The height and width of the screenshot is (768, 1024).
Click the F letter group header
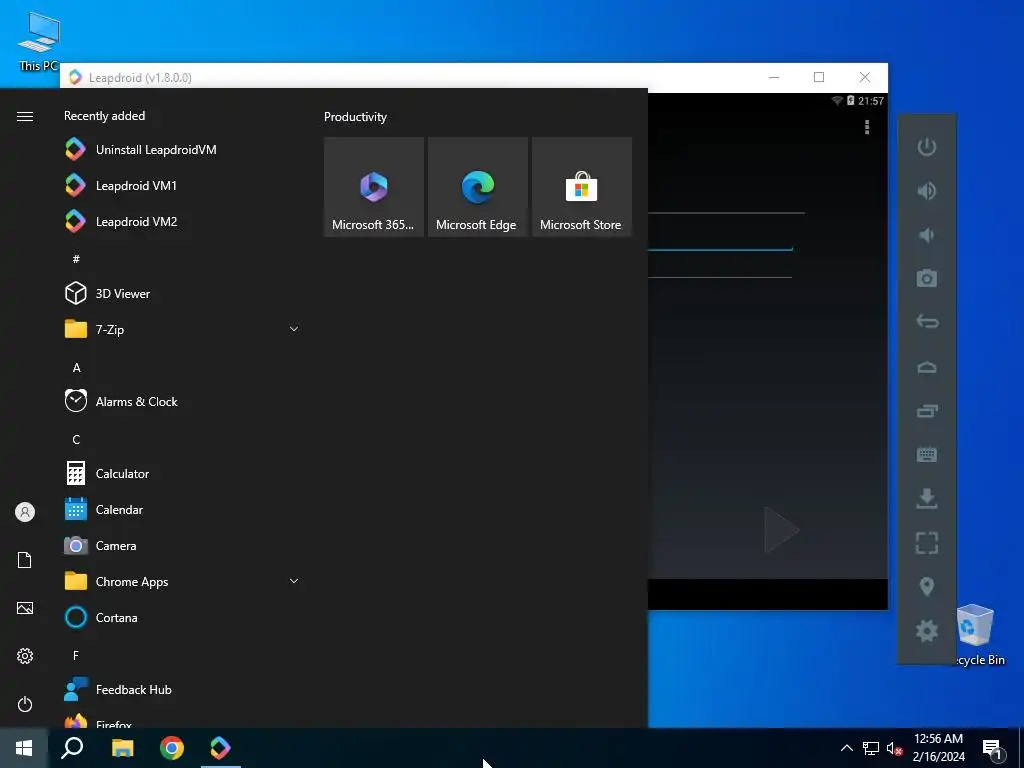[76, 656]
